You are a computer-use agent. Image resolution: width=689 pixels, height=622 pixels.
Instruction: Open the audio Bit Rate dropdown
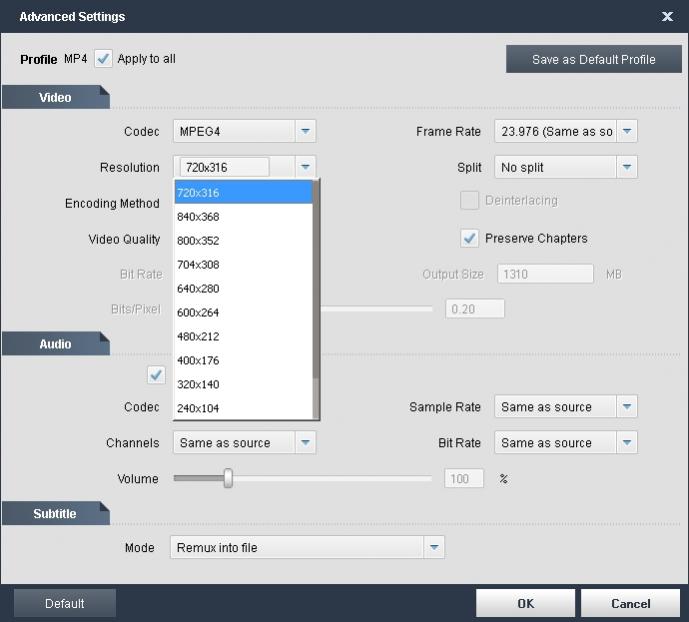(x=566, y=443)
